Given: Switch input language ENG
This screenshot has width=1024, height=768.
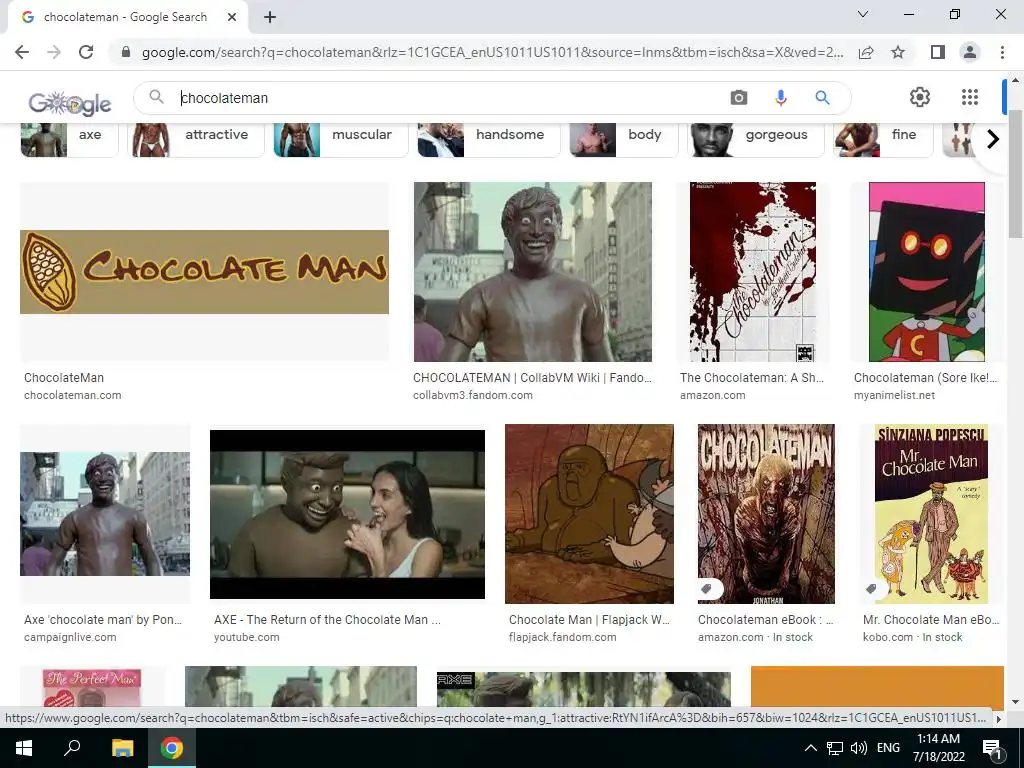Looking at the screenshot, I should pos(888,748).
